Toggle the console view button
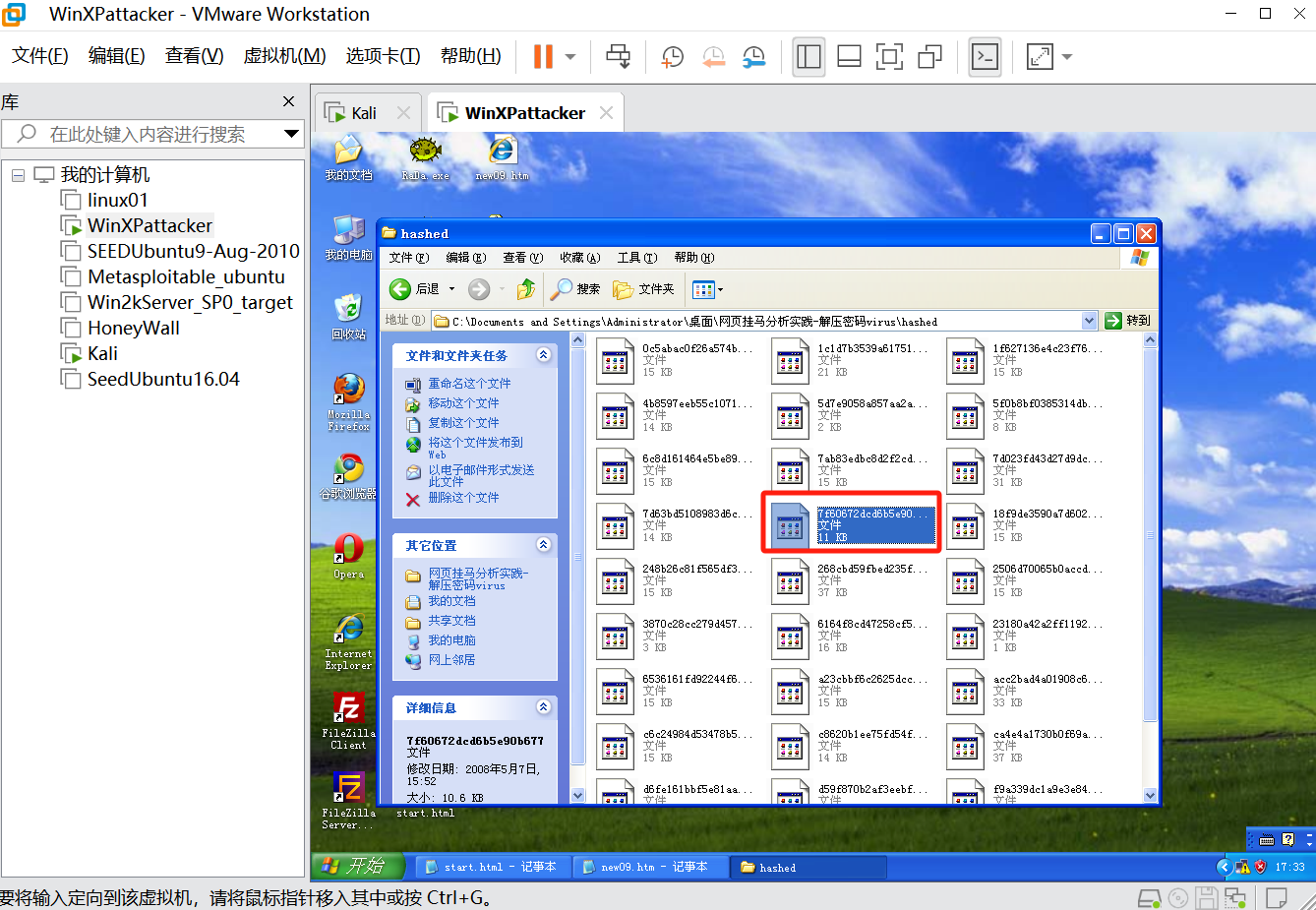The image size is (1316, 910). 985,56
